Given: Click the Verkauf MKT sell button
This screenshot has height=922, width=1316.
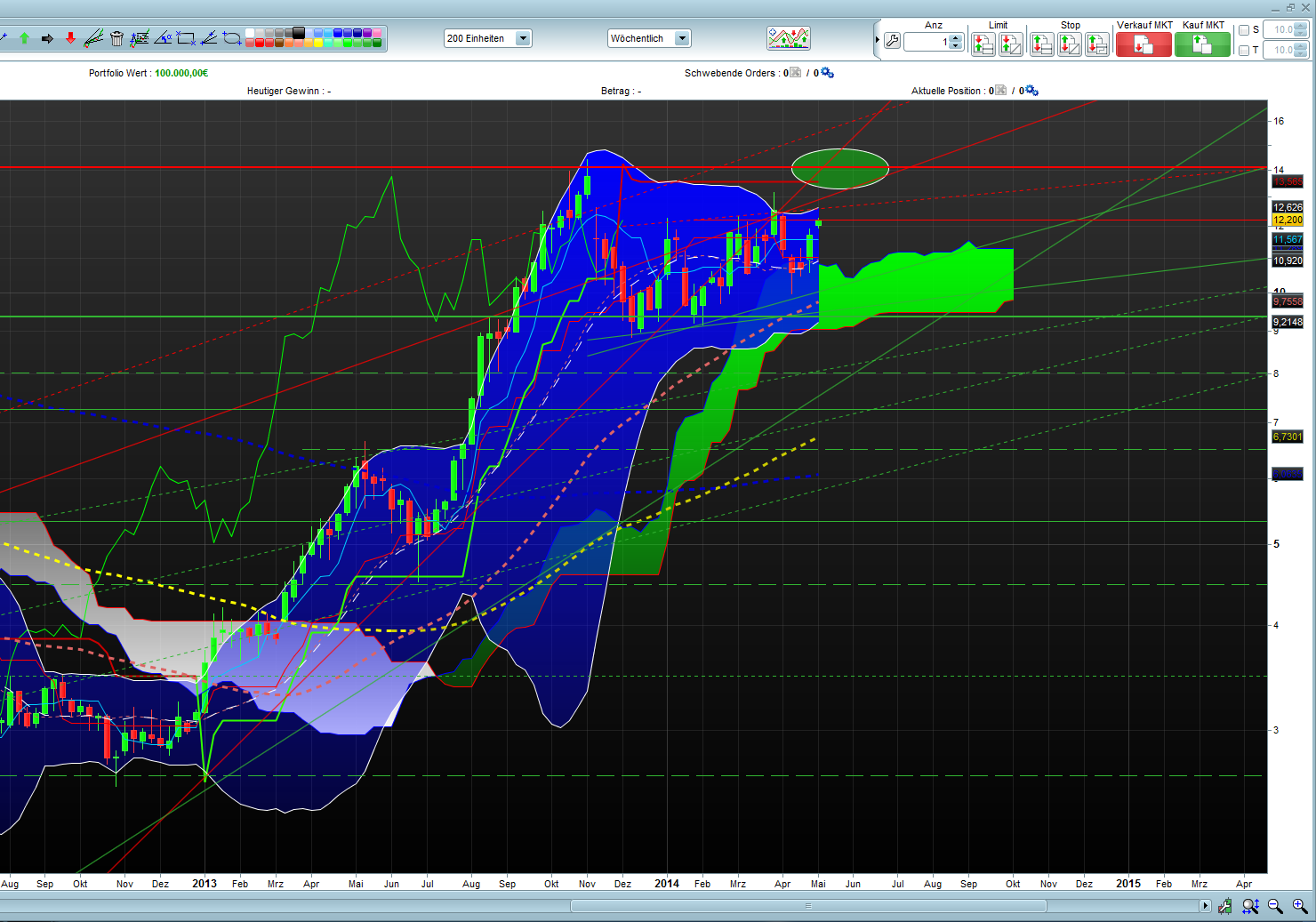Looking at the screenshot, I should click(1143, 44).
